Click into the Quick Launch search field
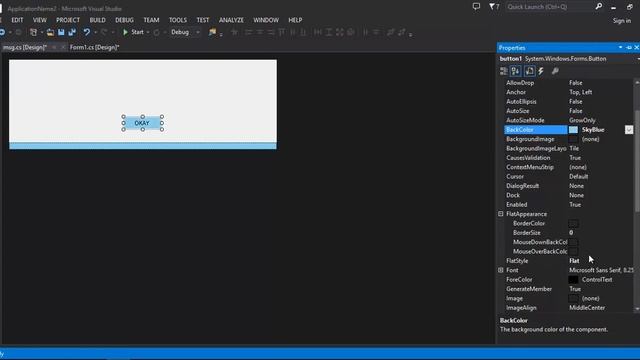 click(x=549, y=7)
